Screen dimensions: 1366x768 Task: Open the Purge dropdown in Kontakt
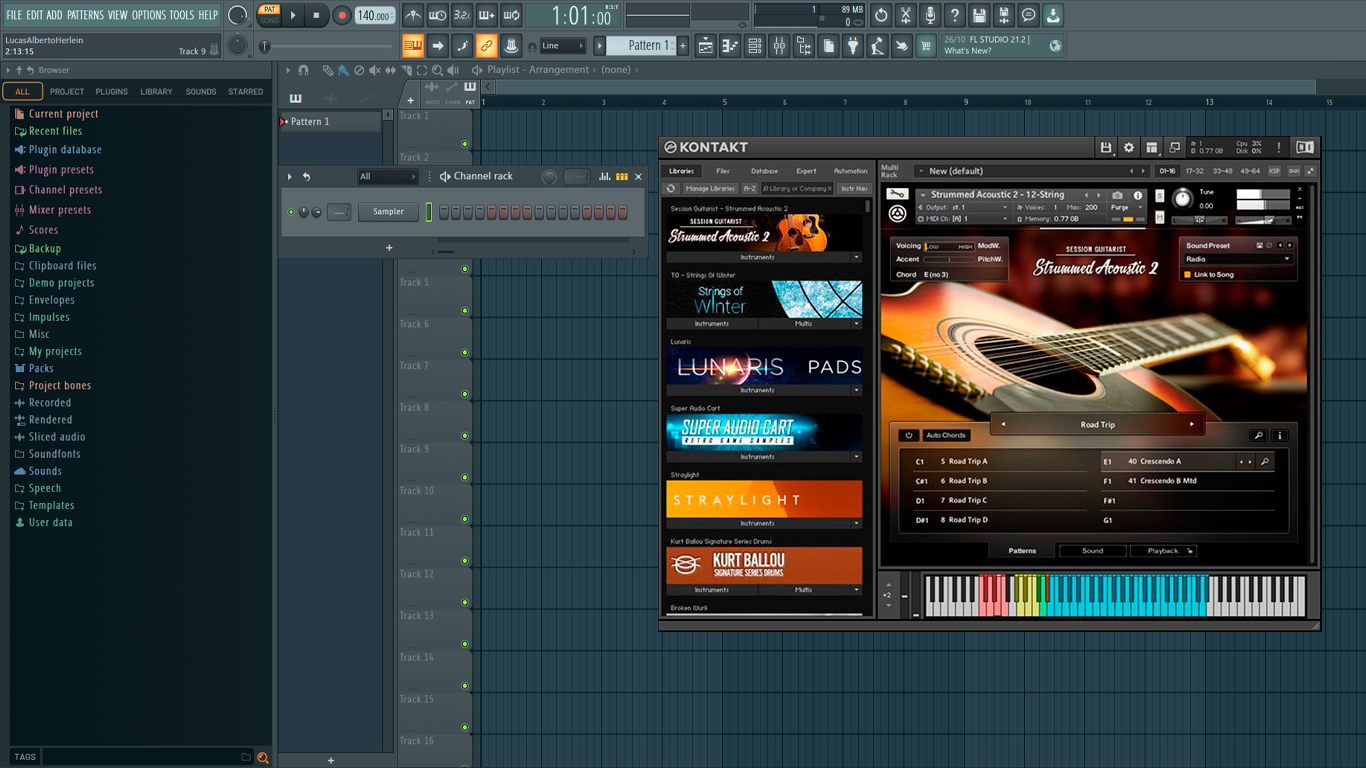click(x=1125, y=207)
